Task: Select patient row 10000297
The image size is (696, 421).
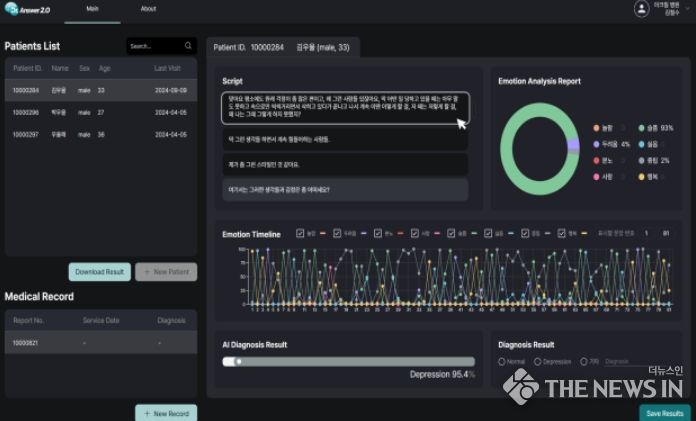Action: click(101, 135)
